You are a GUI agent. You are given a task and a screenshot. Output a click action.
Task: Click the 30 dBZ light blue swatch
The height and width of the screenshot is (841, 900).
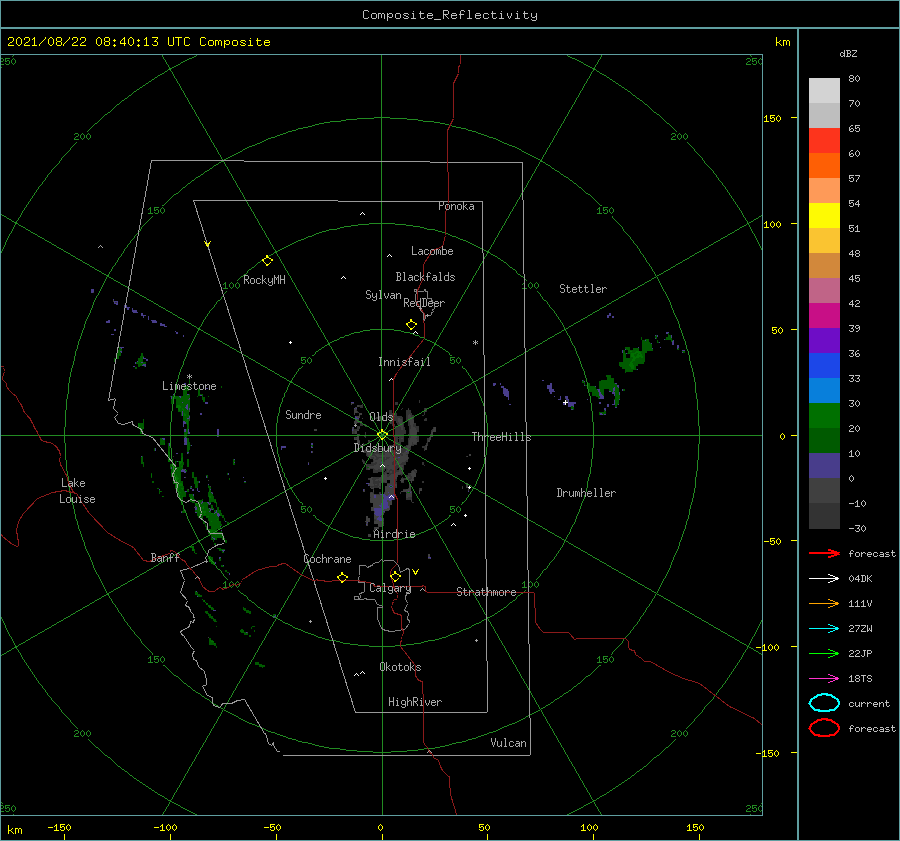click(x=824, y=390)
